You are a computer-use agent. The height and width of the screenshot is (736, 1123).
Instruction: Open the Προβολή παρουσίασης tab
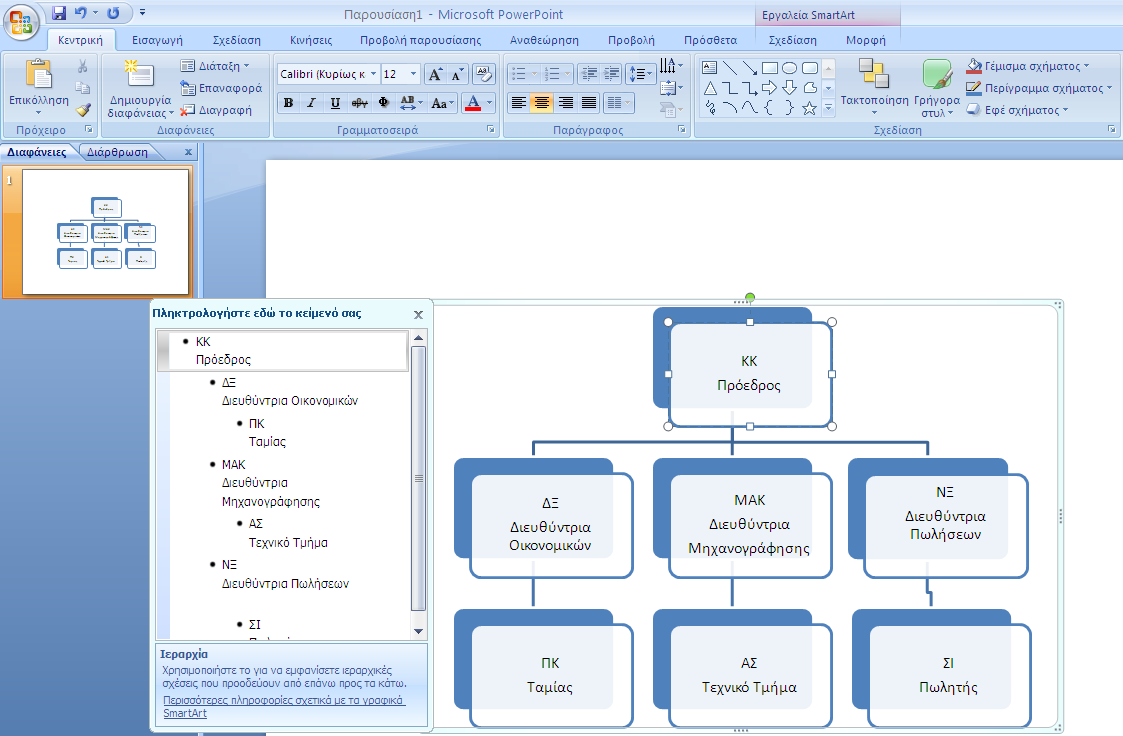click(420, 40)
